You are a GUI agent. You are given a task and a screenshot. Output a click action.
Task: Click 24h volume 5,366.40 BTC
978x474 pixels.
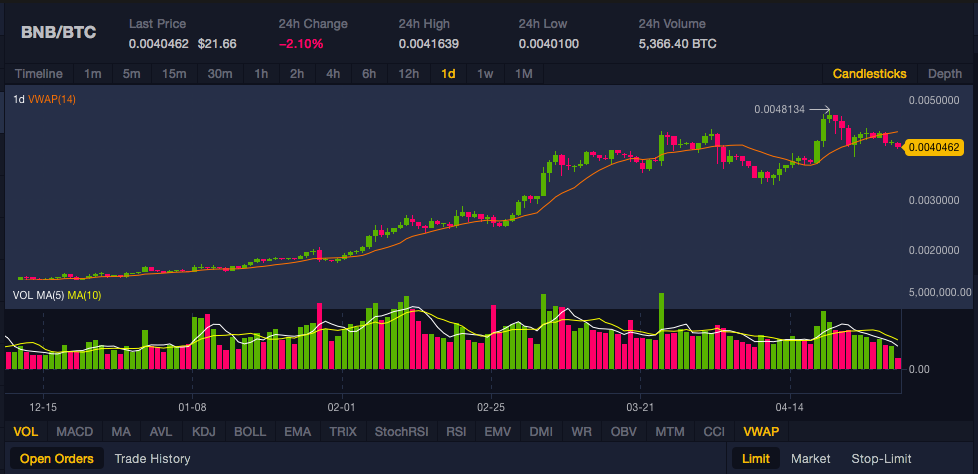pos(677,44)
